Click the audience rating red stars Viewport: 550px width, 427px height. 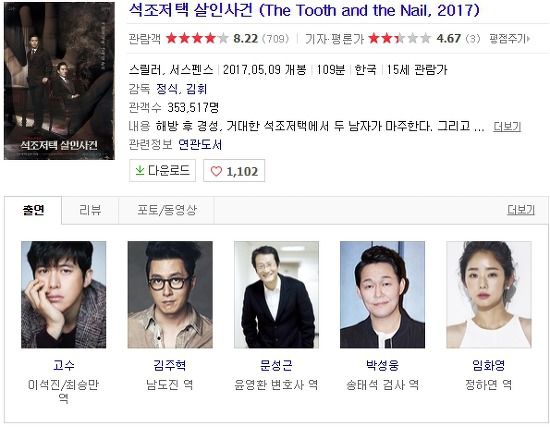197,38
